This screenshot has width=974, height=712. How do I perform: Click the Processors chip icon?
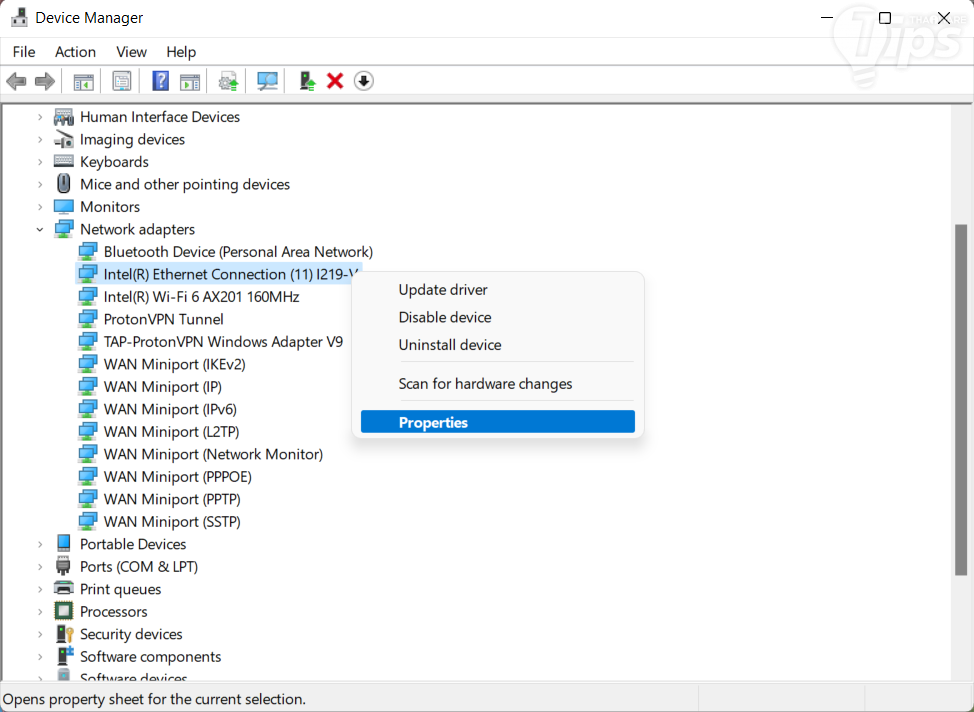pos(63,611)
